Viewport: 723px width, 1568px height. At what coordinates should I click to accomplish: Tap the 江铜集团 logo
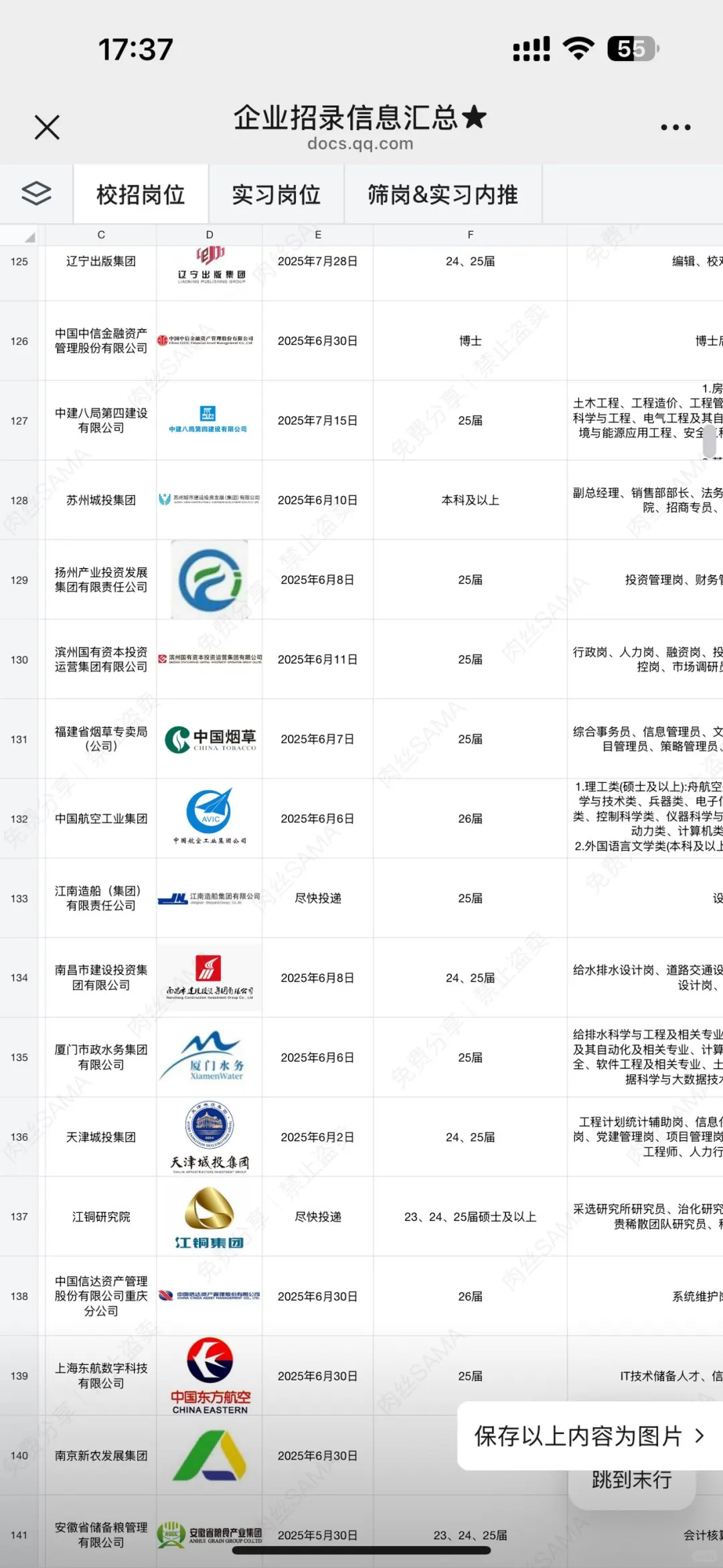(210, 1218)
